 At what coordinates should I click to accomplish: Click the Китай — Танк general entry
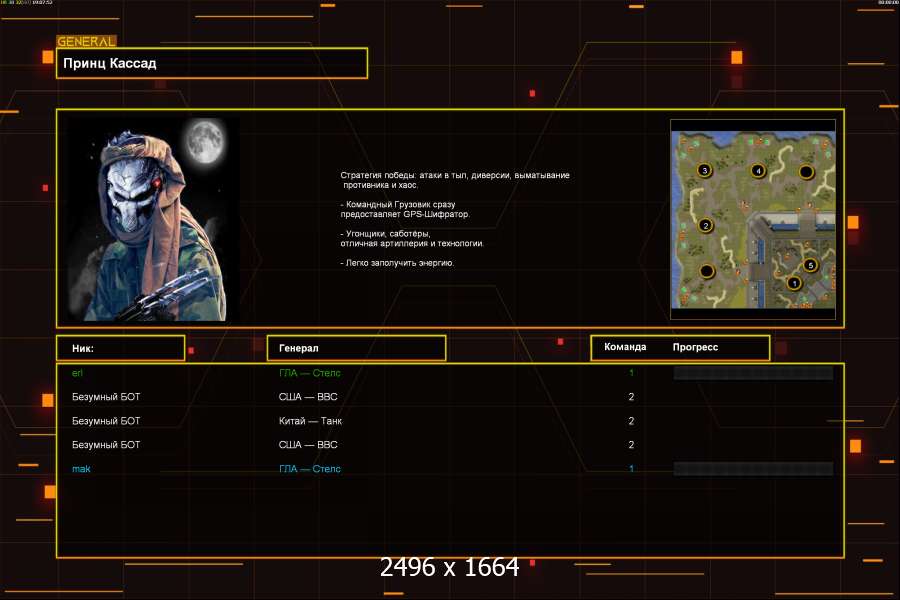coord(310,421)
